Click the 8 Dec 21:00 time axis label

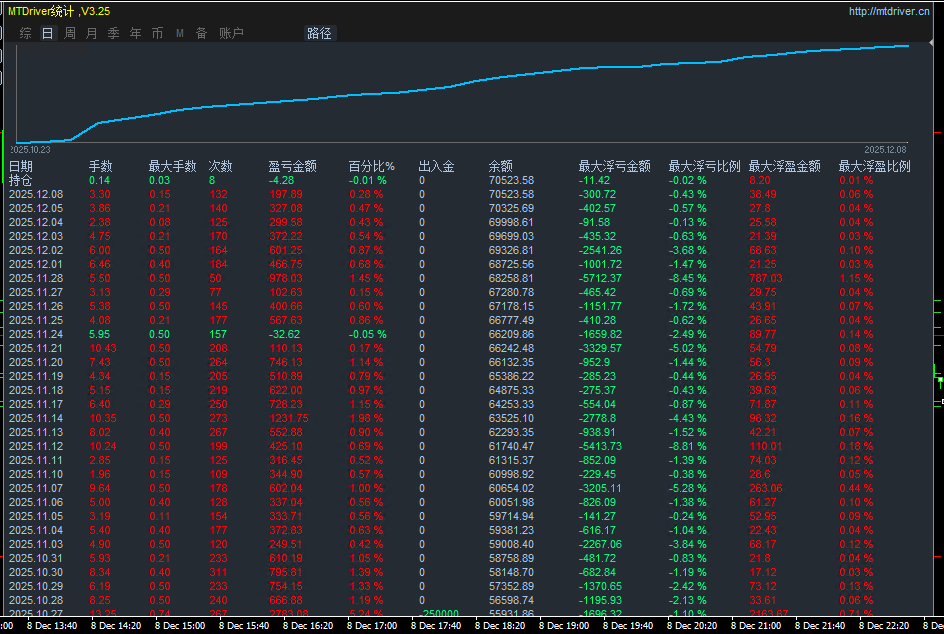tap(756, 626)
